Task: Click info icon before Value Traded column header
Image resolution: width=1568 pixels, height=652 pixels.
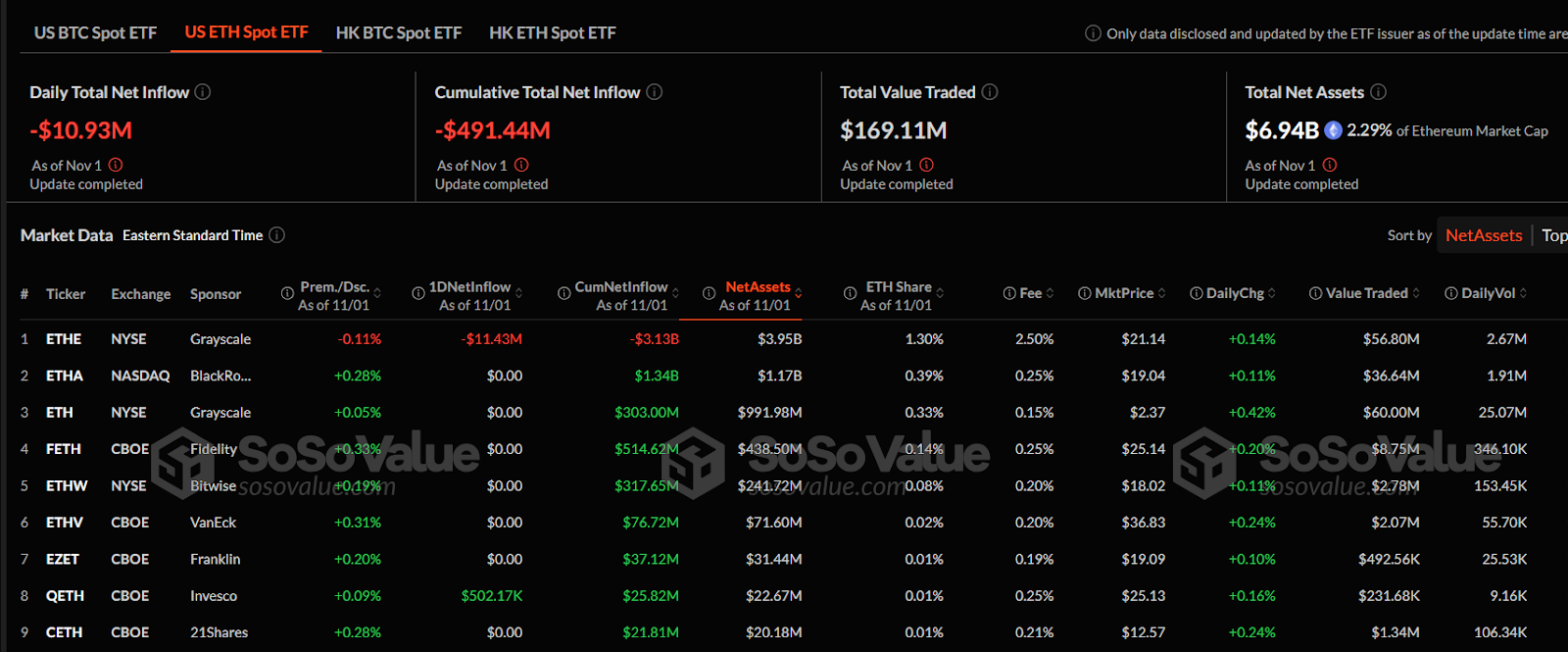Action: (1315, 293)
